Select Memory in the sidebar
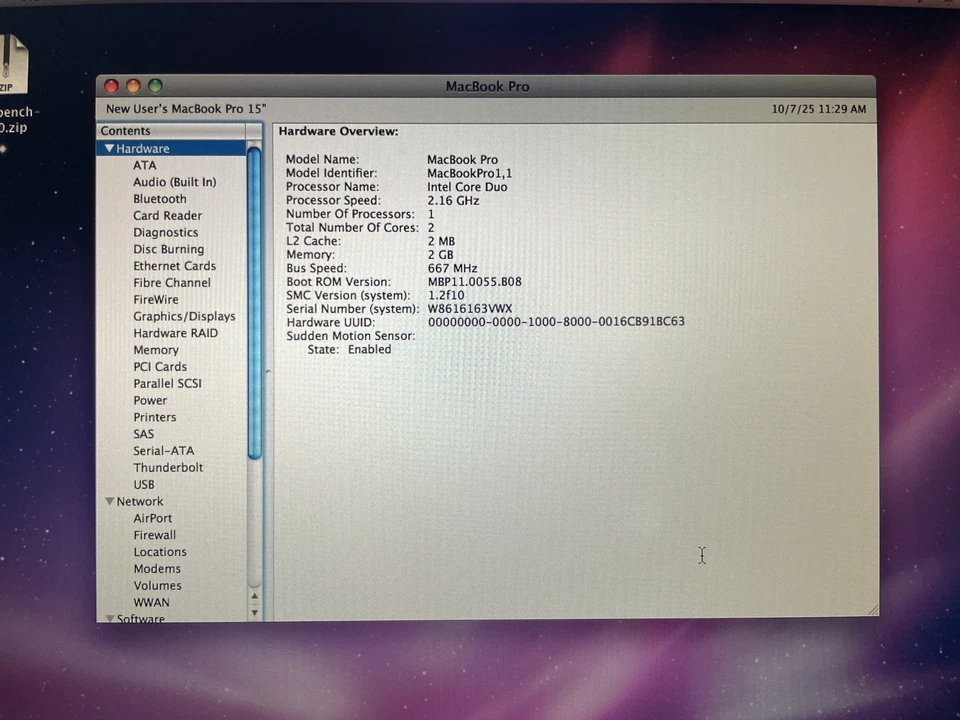 click(x=156, y=350)
